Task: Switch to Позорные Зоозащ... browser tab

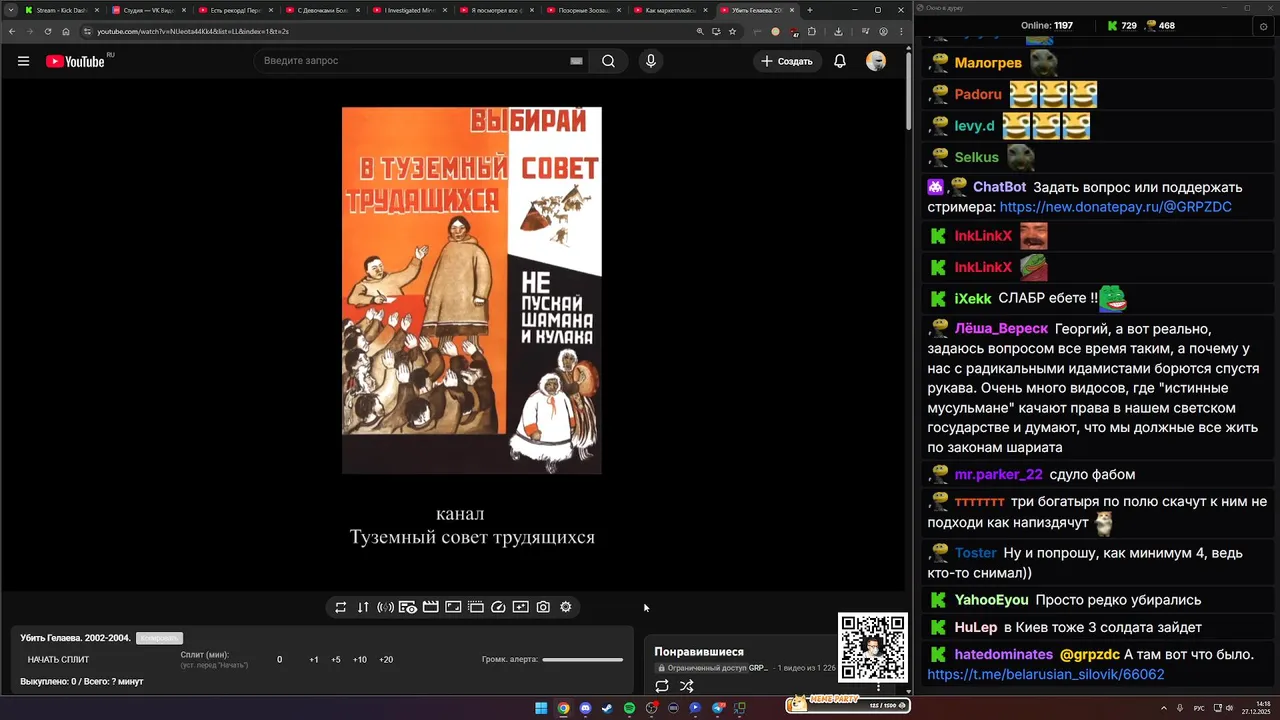Action: pyautogui.click(x=582, y=10)
